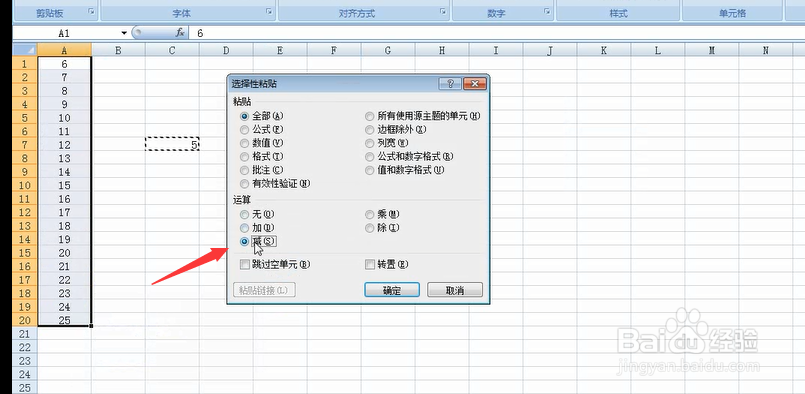805x394 pixels.
Task: Click the formula bar showing 6
Action: tap(496, 33)
